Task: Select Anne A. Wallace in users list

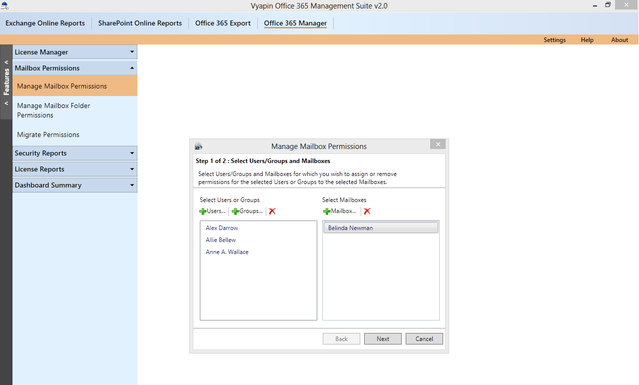Action: 227,252
